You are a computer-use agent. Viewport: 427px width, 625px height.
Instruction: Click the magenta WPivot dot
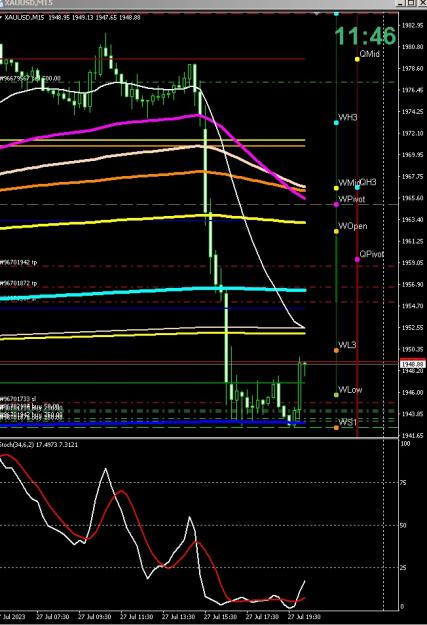coord(336,204)
